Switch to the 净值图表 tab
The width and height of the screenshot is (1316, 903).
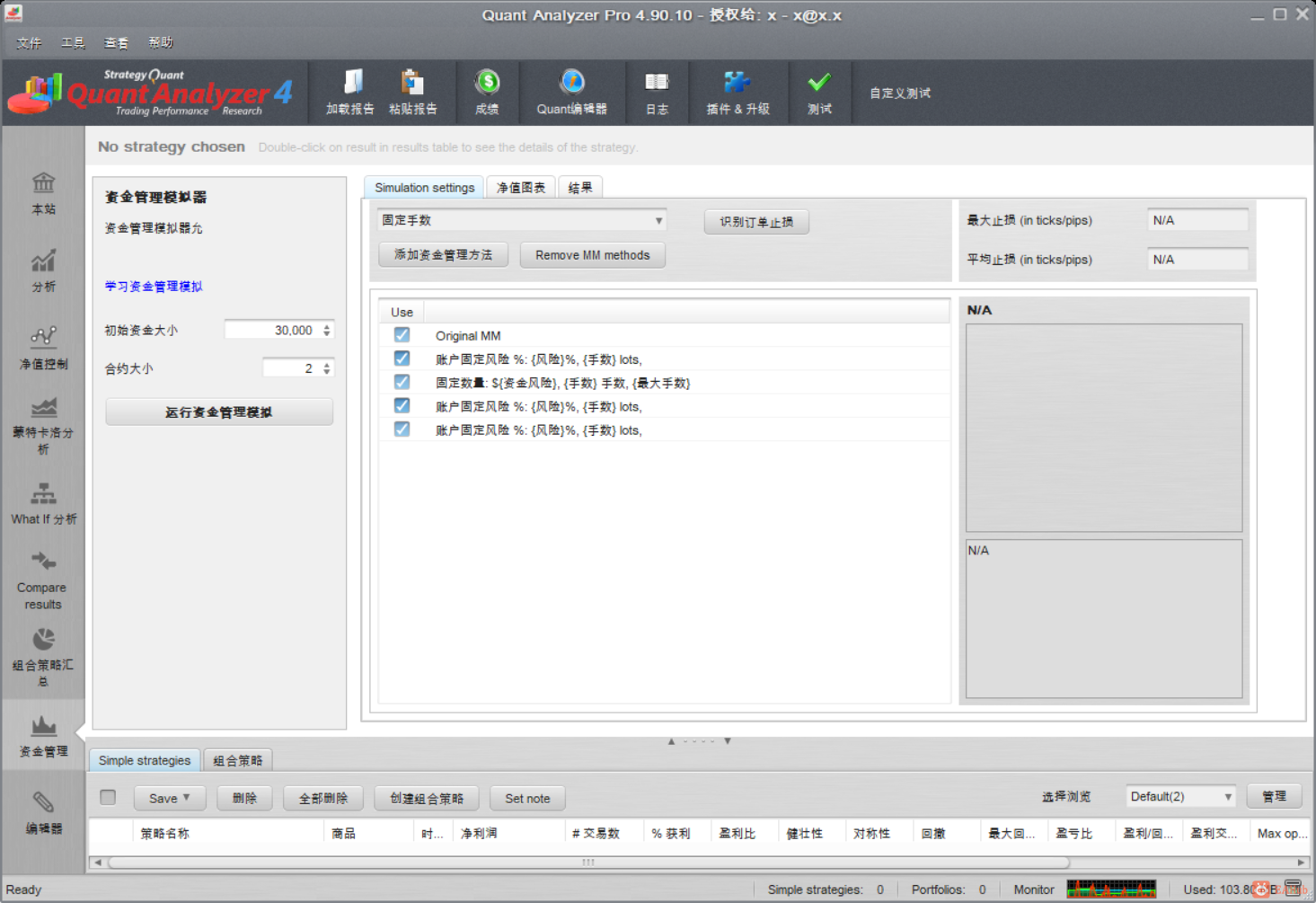tap(521, 187)
